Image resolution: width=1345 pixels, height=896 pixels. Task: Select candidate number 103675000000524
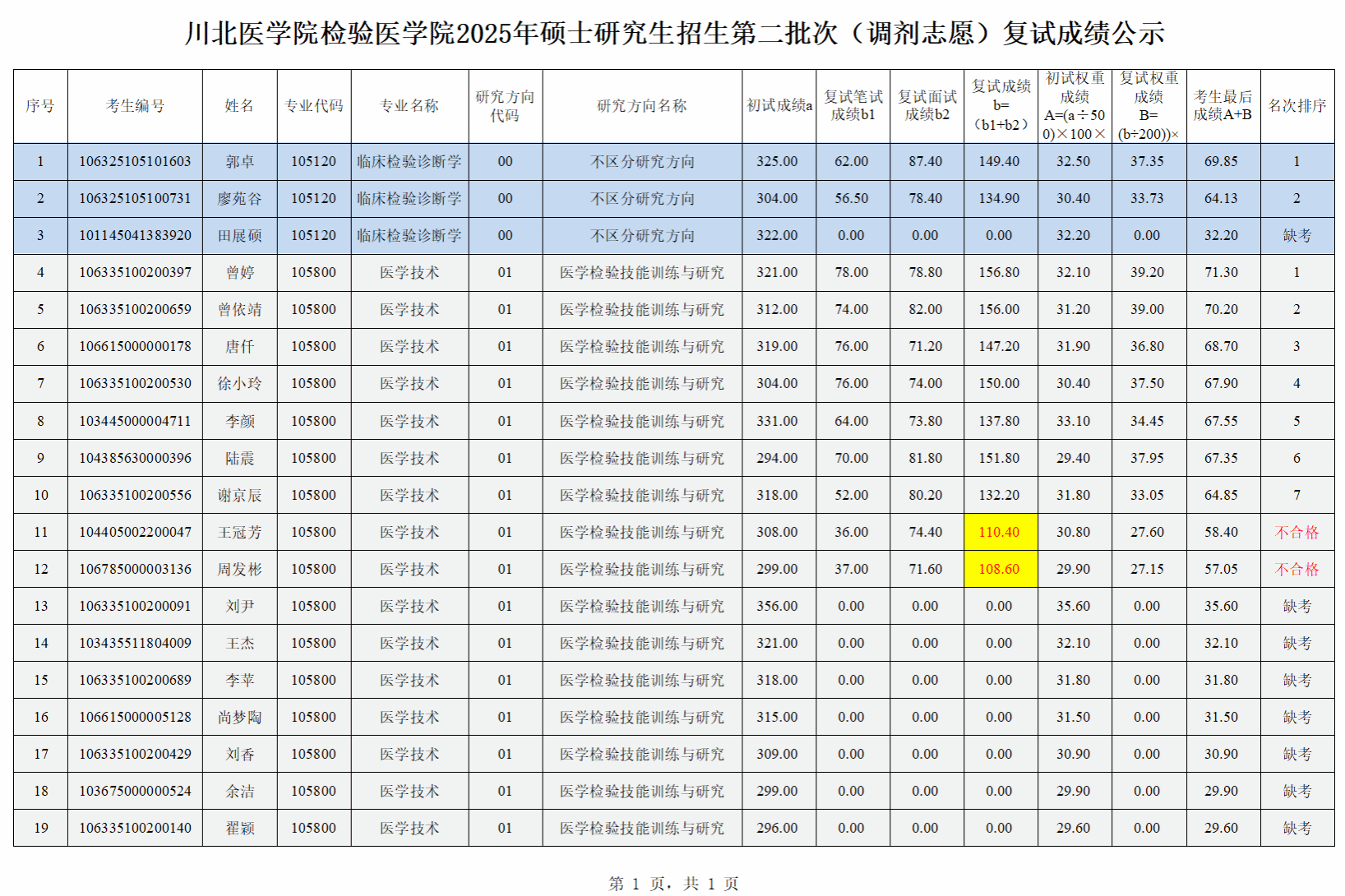(135, 791)
